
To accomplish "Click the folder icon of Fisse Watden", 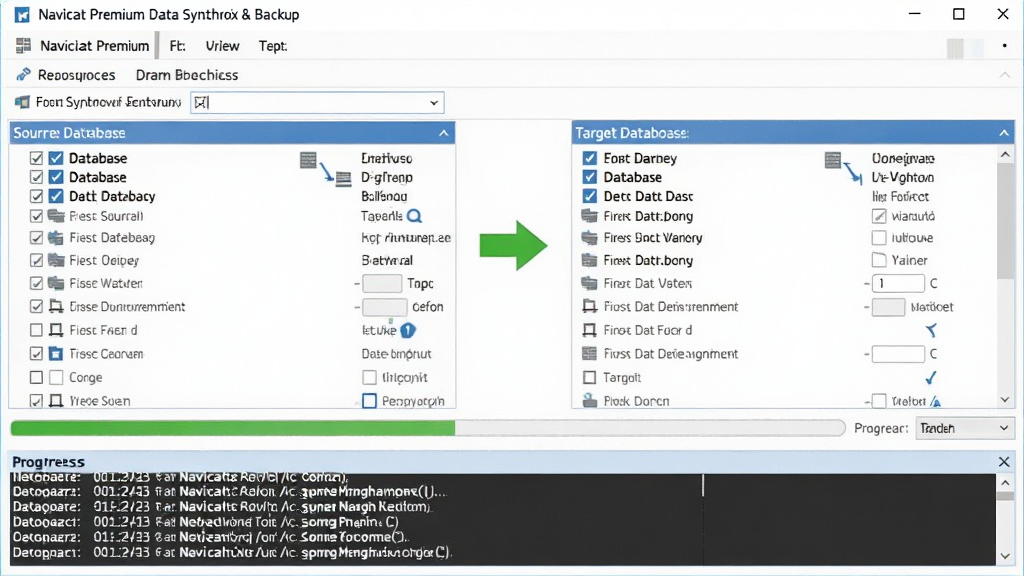I will pos(56,283).
